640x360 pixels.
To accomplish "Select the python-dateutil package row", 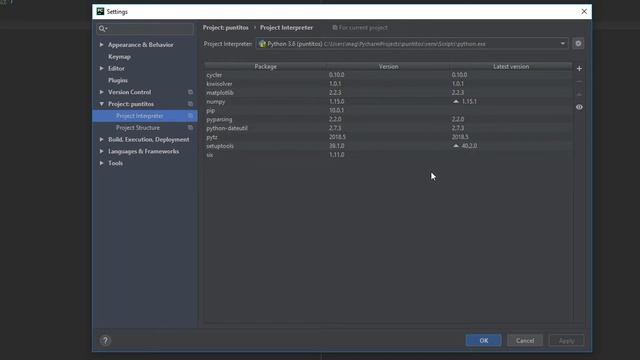I will tap(388, 128).
